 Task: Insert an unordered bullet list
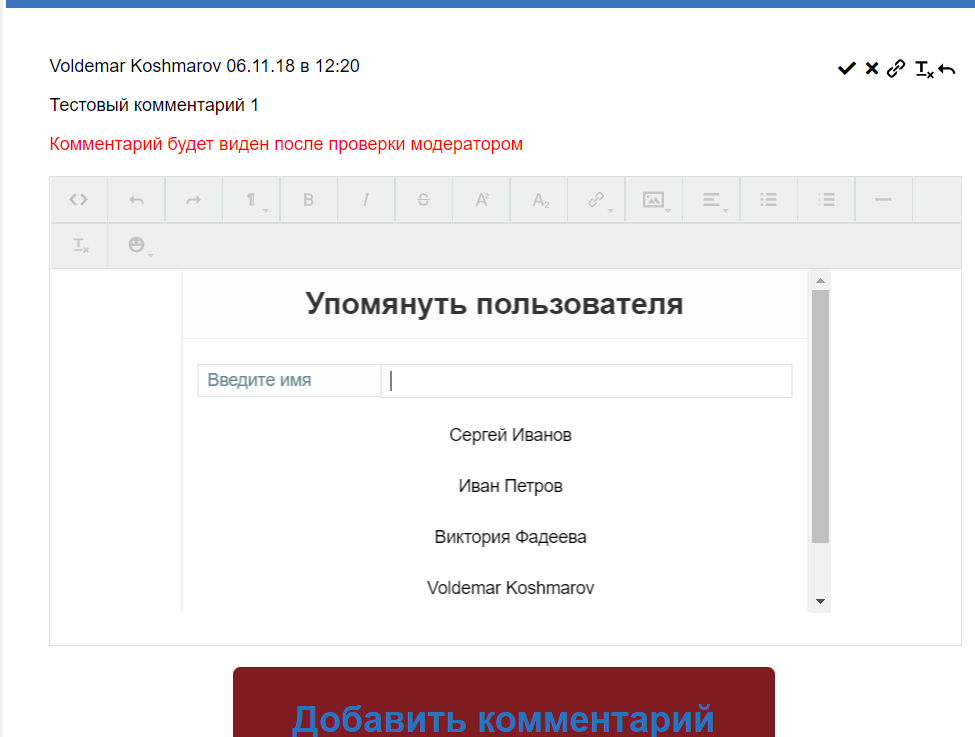pos(768,200)
